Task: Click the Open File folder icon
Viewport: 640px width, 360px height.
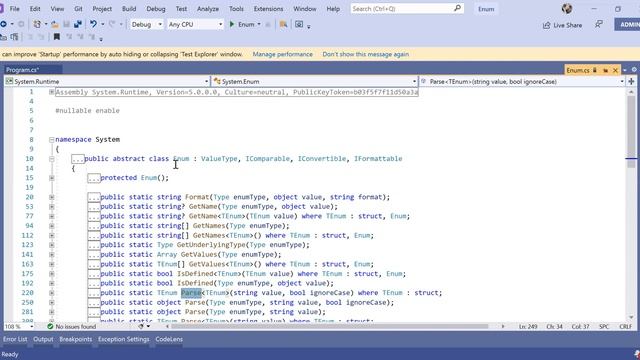Action: (x=54, y=24)
